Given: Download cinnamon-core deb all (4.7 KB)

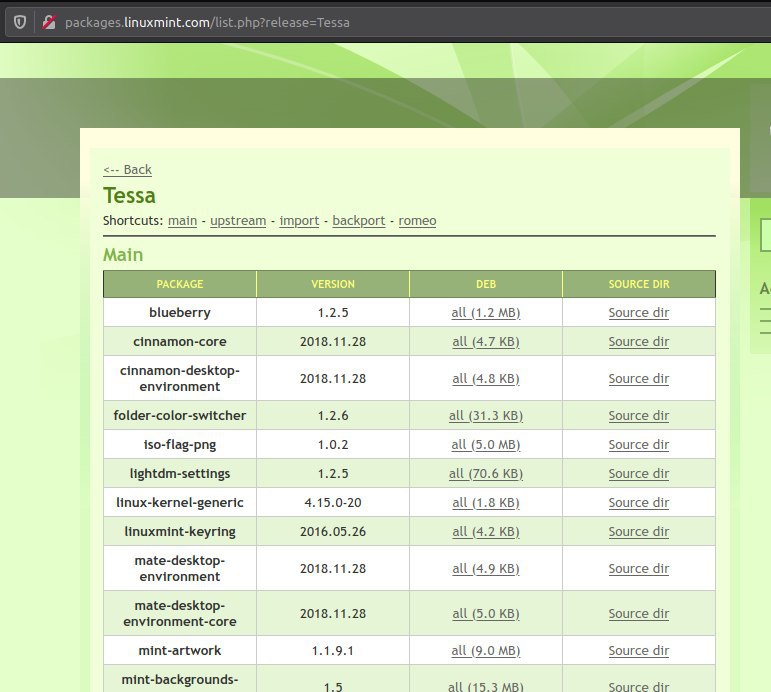Looking at the screenshot, I should pyautogui.click(x=485, y=341).
